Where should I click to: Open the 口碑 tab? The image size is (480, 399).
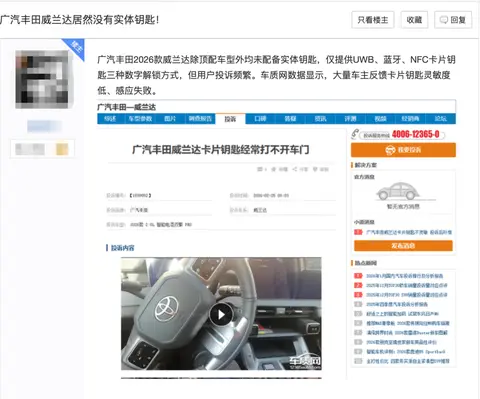point(260,119)
